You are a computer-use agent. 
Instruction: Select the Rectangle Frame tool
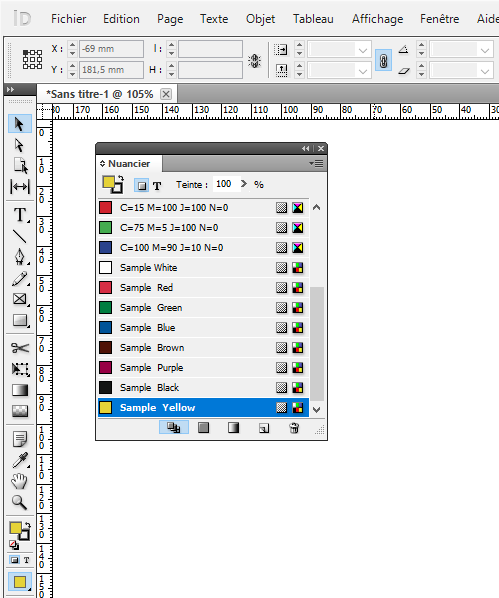click(x=20, y=299)
